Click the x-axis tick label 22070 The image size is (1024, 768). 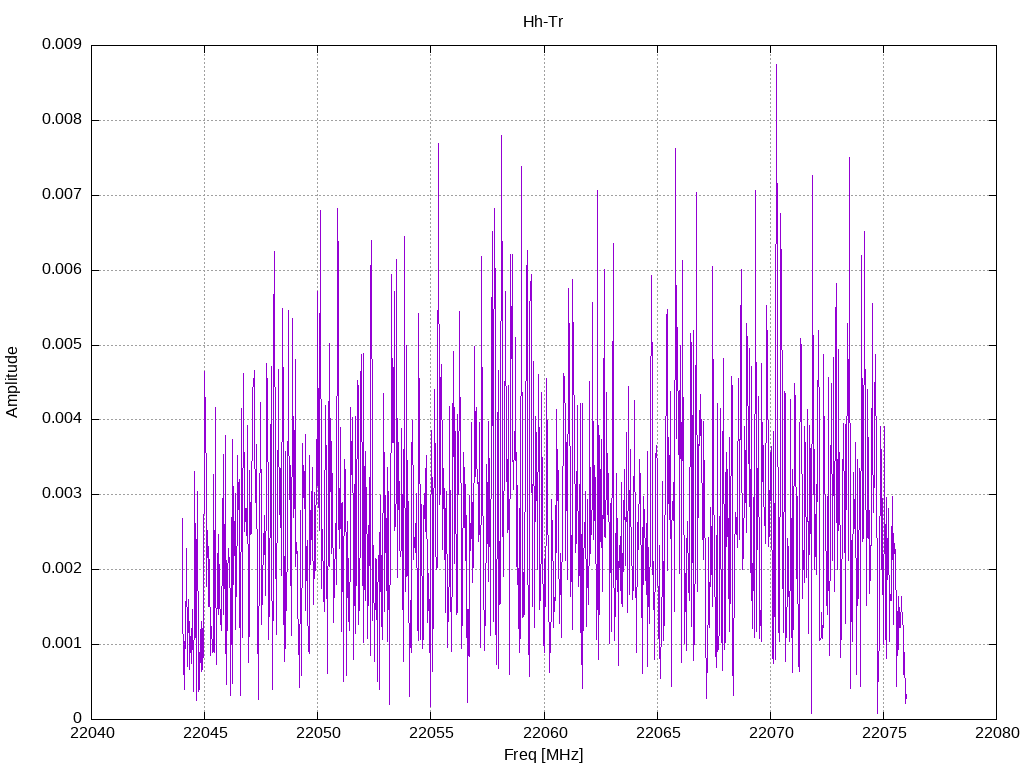pos(771,733)
